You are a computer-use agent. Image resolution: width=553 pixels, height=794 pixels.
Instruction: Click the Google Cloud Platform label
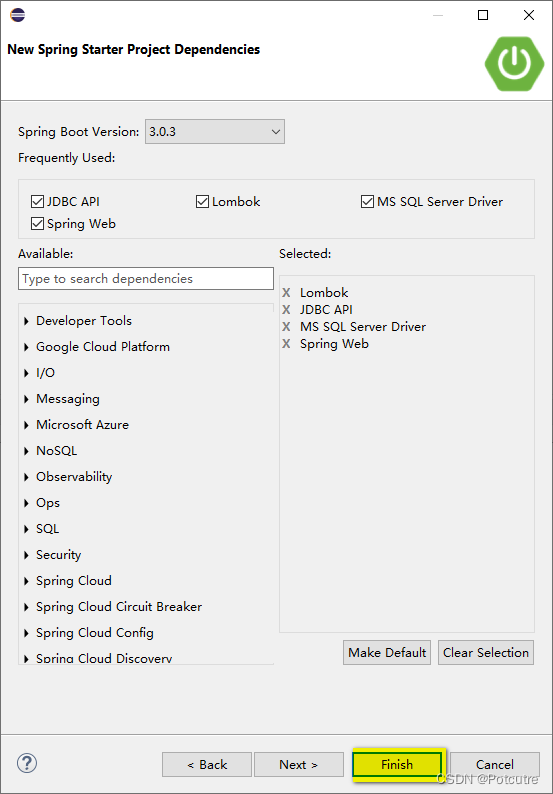pos(103,347)
